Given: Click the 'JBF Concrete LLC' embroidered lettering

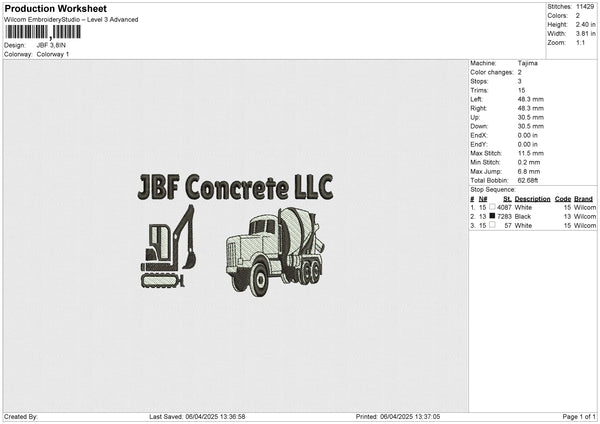Looking at the screenshot, I should (235, 187).
